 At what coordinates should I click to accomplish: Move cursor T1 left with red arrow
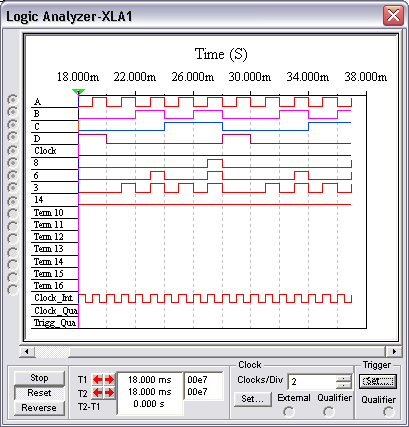(x=98, y=380)
